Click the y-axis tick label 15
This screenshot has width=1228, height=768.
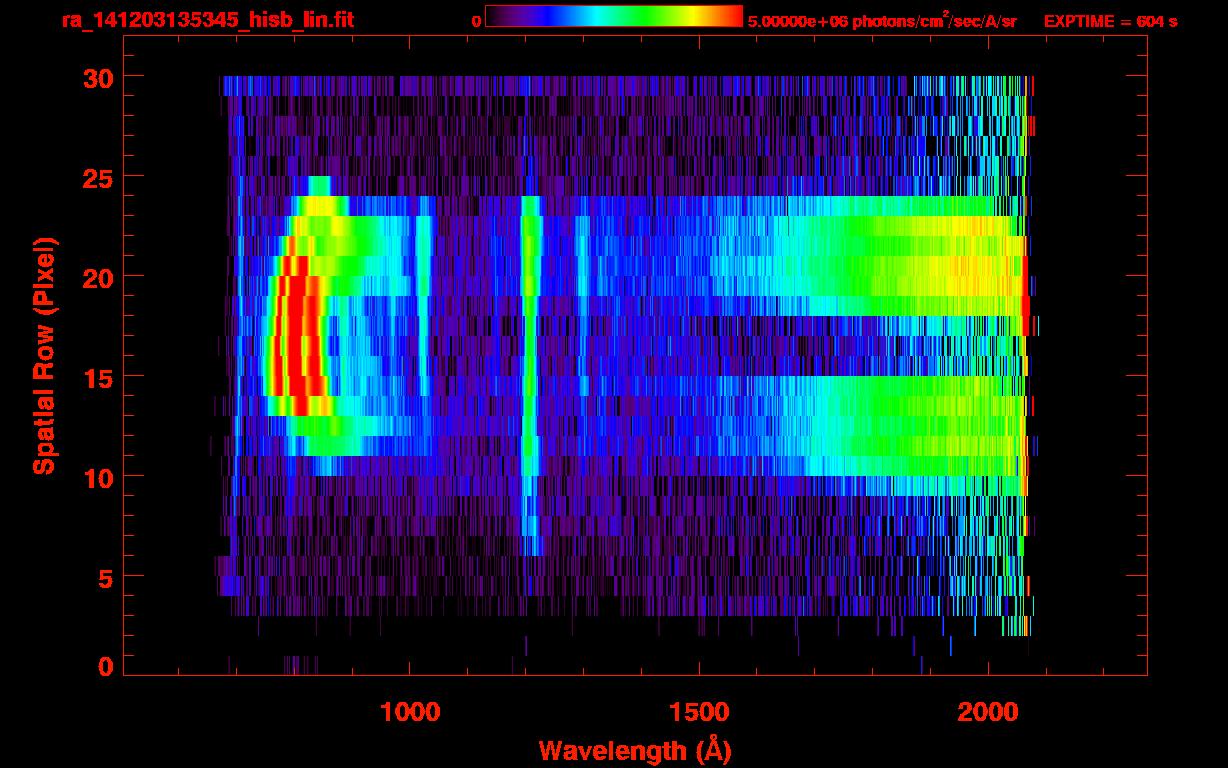(x=98, y=377)
